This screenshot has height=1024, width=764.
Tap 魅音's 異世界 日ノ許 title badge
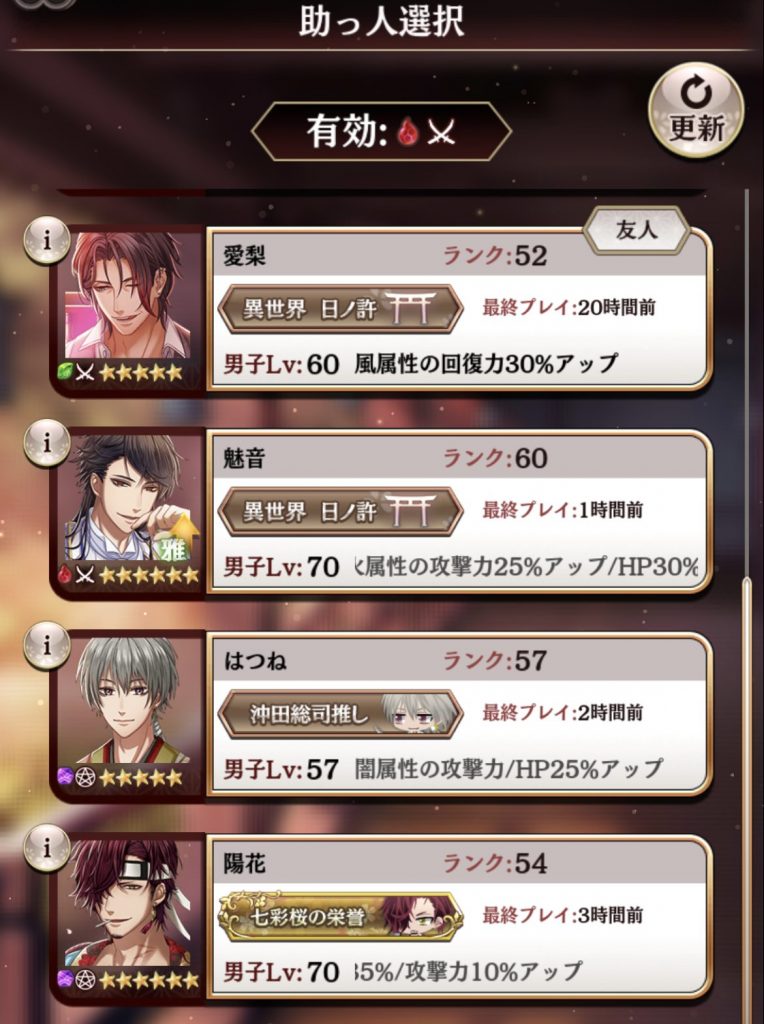(x=340, y=511)
